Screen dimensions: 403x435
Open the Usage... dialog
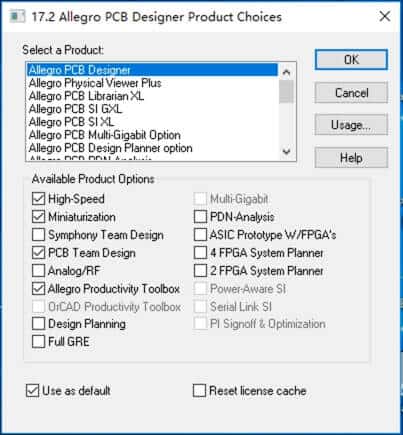point(351,125)
